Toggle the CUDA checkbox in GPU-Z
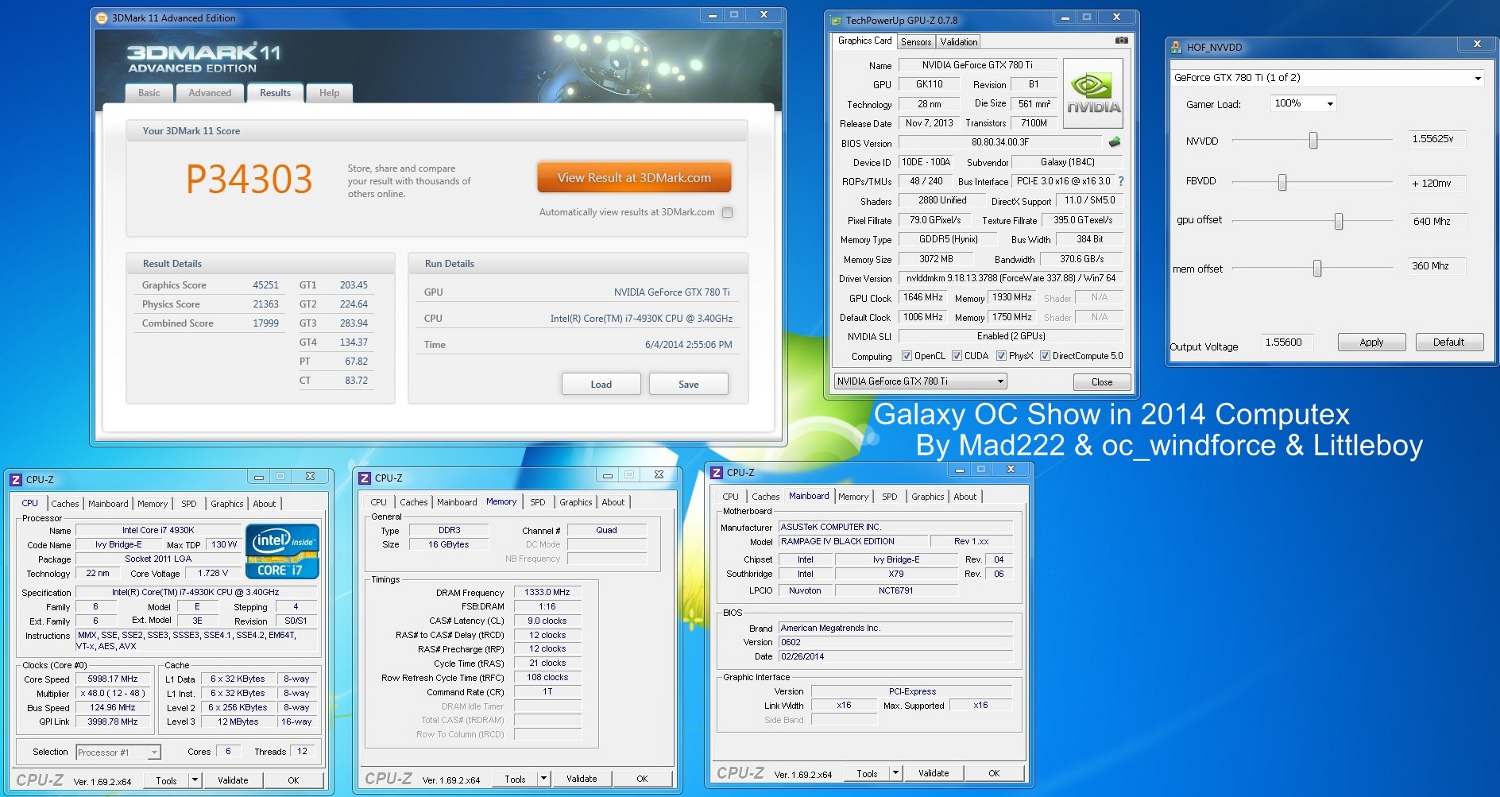1500x797 pixels. tap(957, 356)
